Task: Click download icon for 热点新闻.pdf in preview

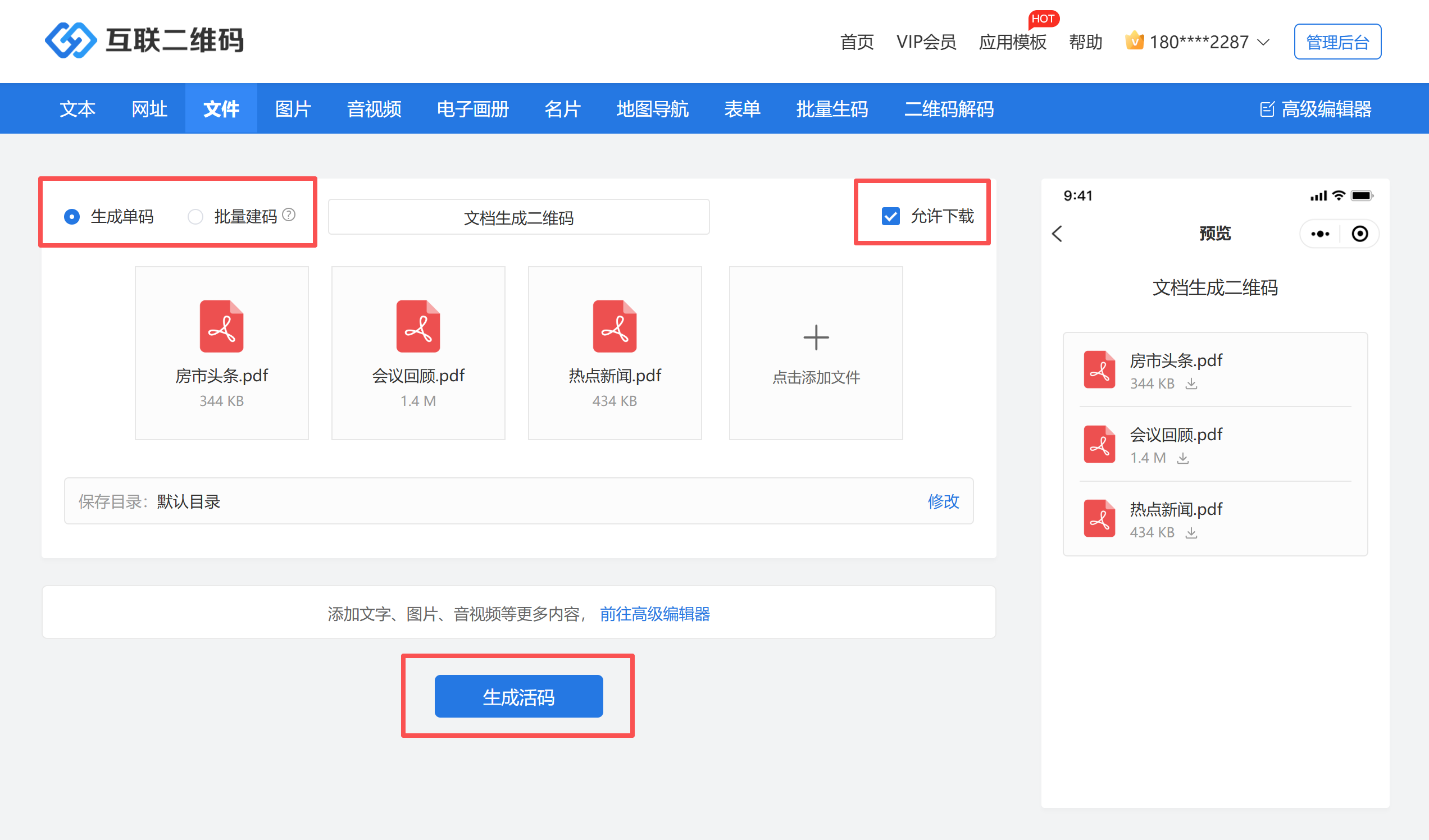Action: 1191,533
